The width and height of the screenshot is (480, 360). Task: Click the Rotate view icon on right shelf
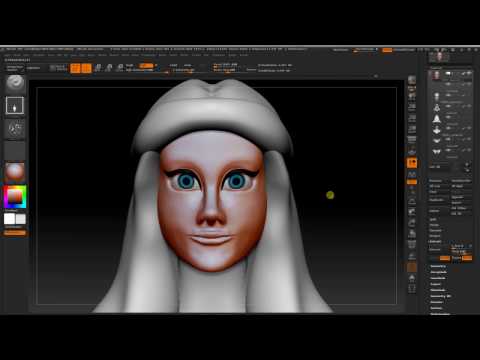click(412, 234)
